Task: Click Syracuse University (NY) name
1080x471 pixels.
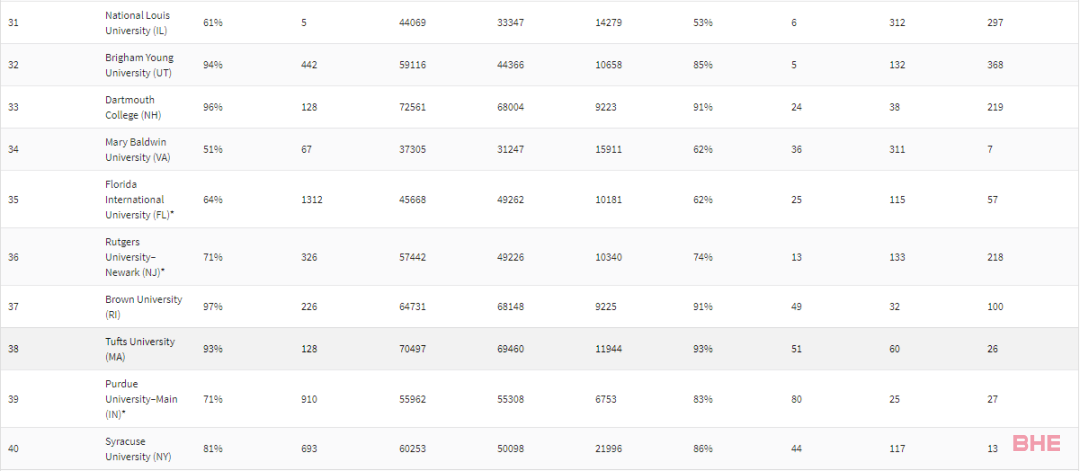Action: [x=138, y=449]
